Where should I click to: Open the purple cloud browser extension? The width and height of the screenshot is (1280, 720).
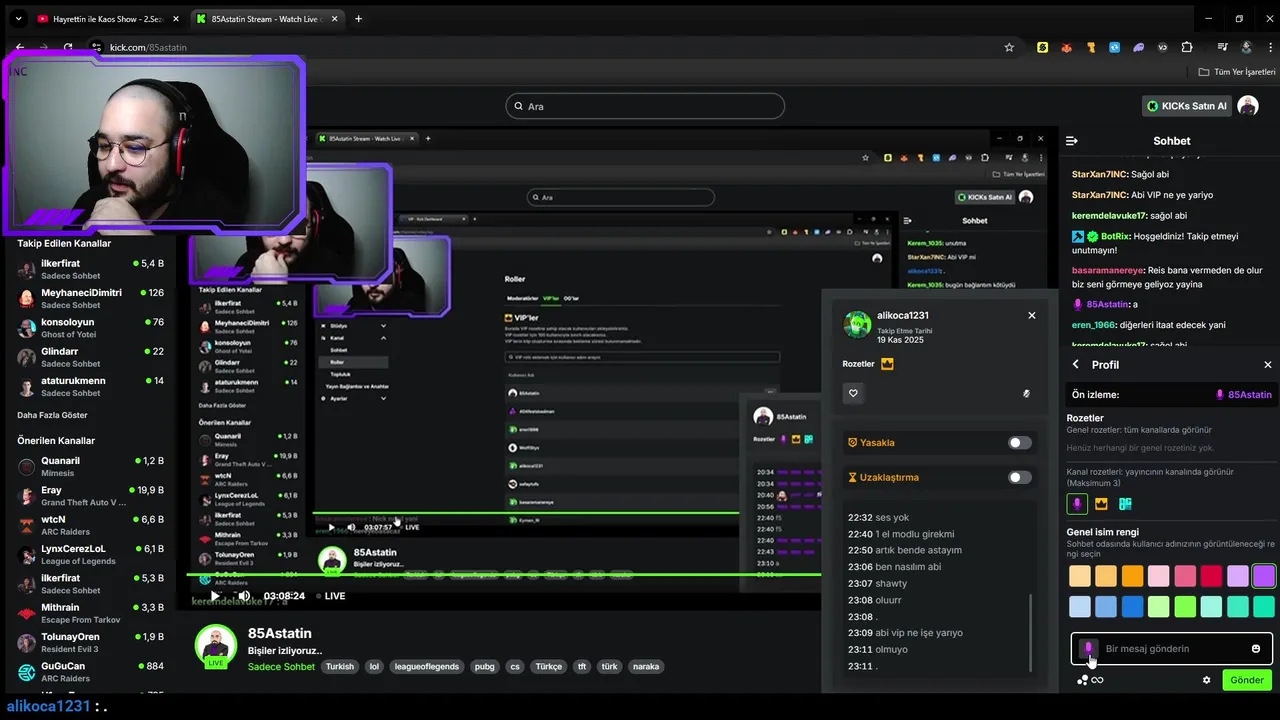tap(1139, 47)
